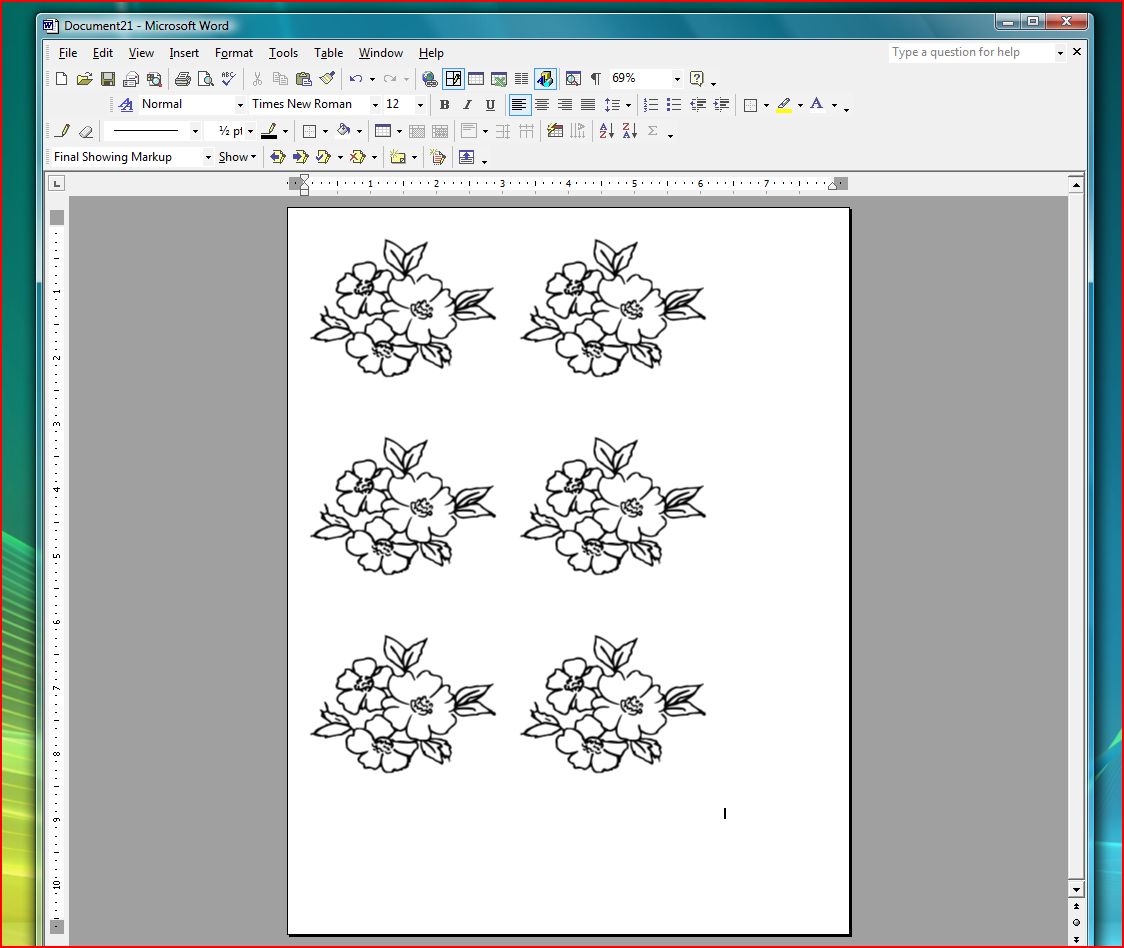1124x948 pixels.
Task: Open the Table menu
Action: tap(328, 53)
